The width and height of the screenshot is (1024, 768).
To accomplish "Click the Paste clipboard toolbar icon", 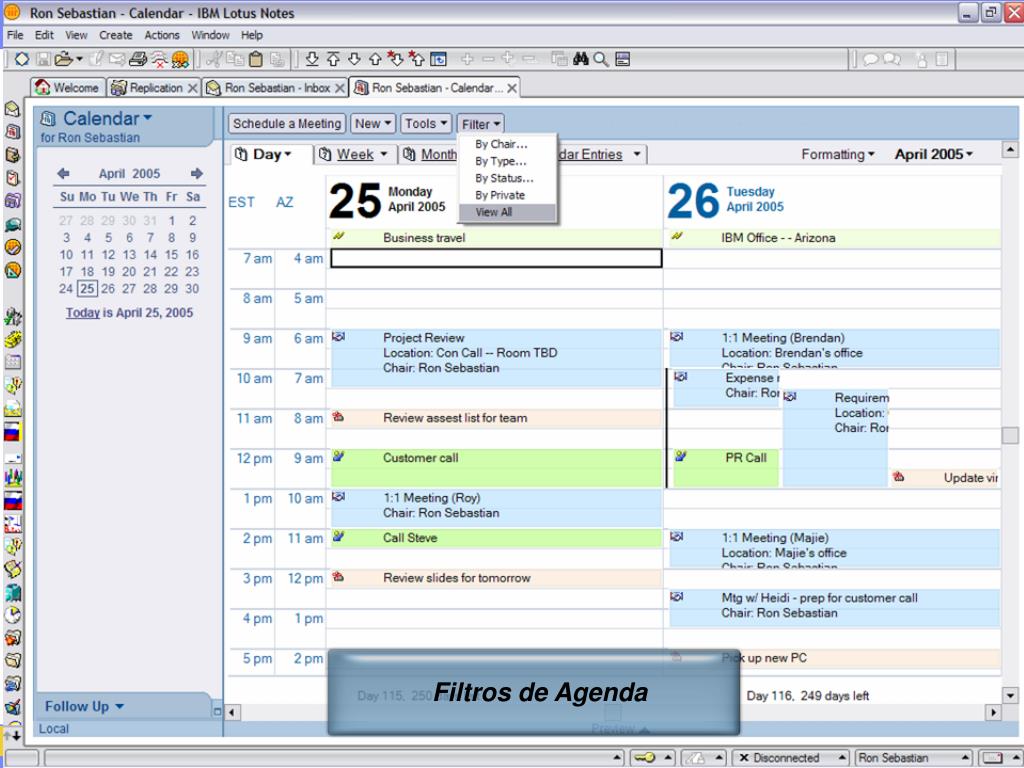I will tap(256, 59).
